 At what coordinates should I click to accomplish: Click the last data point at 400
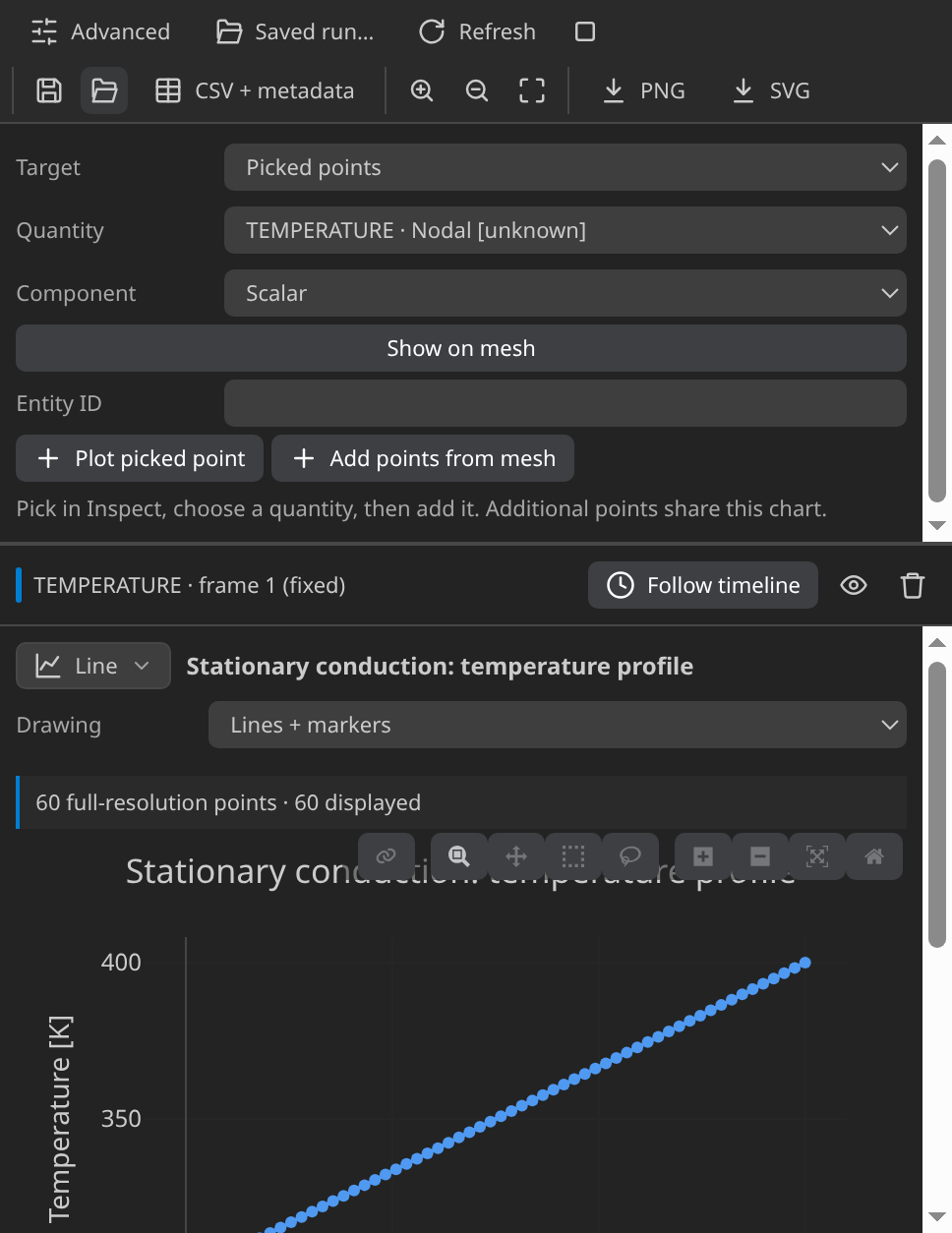pyautogui.click(x=805, y=963)
